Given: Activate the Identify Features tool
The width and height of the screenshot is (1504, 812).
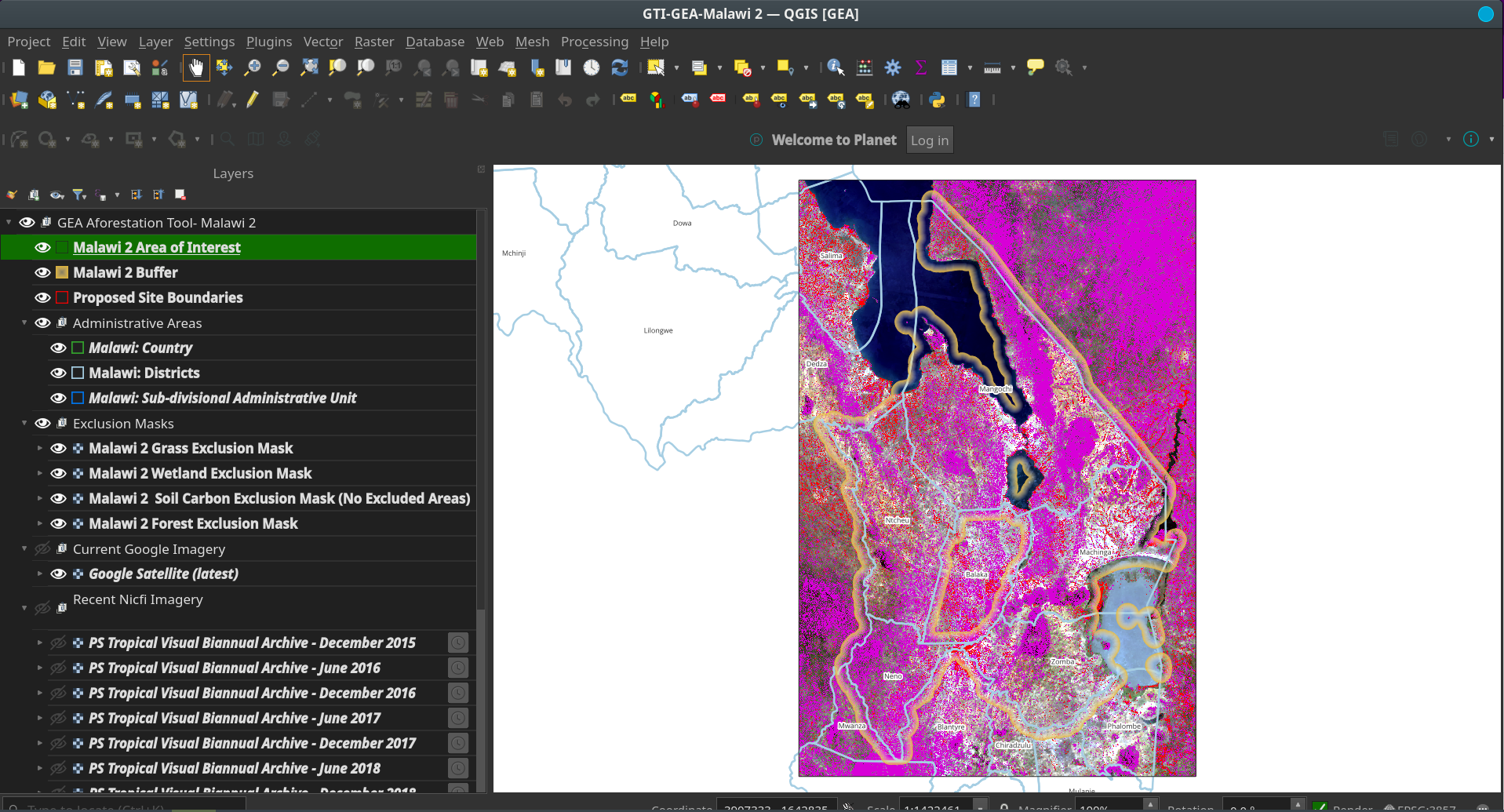Looking at the screenshot, I should click(836, 67).
